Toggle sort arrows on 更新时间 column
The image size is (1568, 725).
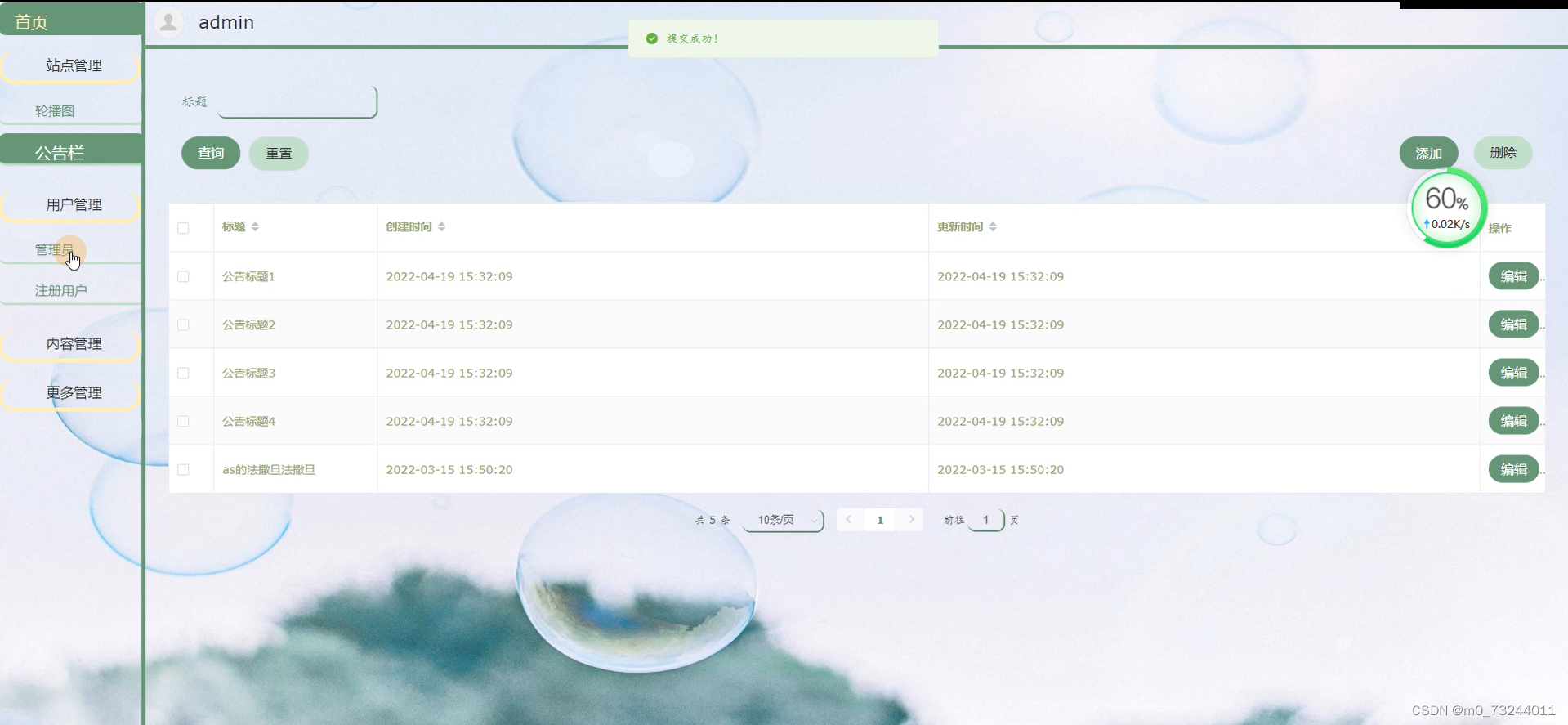coord(993,226)
